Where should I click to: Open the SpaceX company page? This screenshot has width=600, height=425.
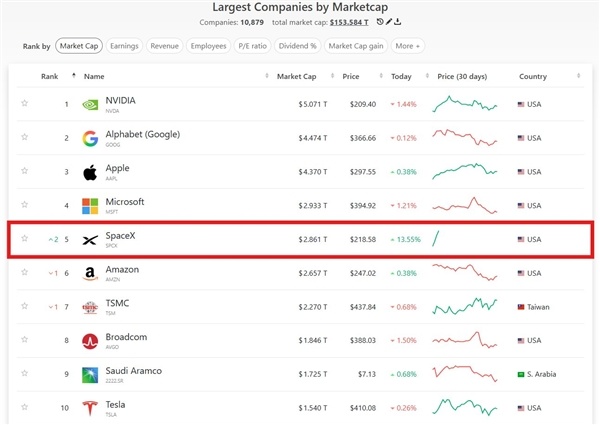[x=120, y=236]
